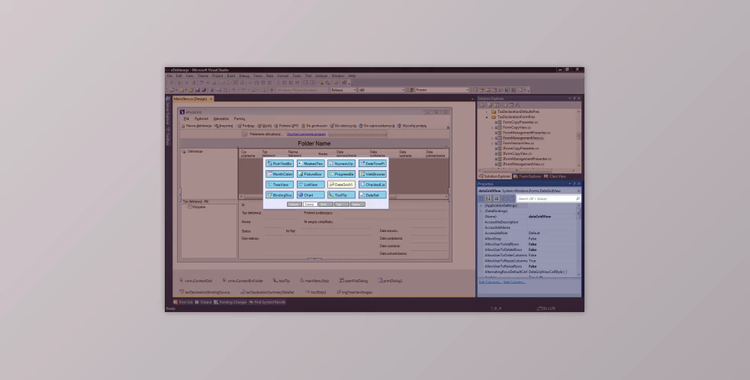Viewport: 750px width, 380px height.
Task: Open the Error List tab
Action: 183,302
